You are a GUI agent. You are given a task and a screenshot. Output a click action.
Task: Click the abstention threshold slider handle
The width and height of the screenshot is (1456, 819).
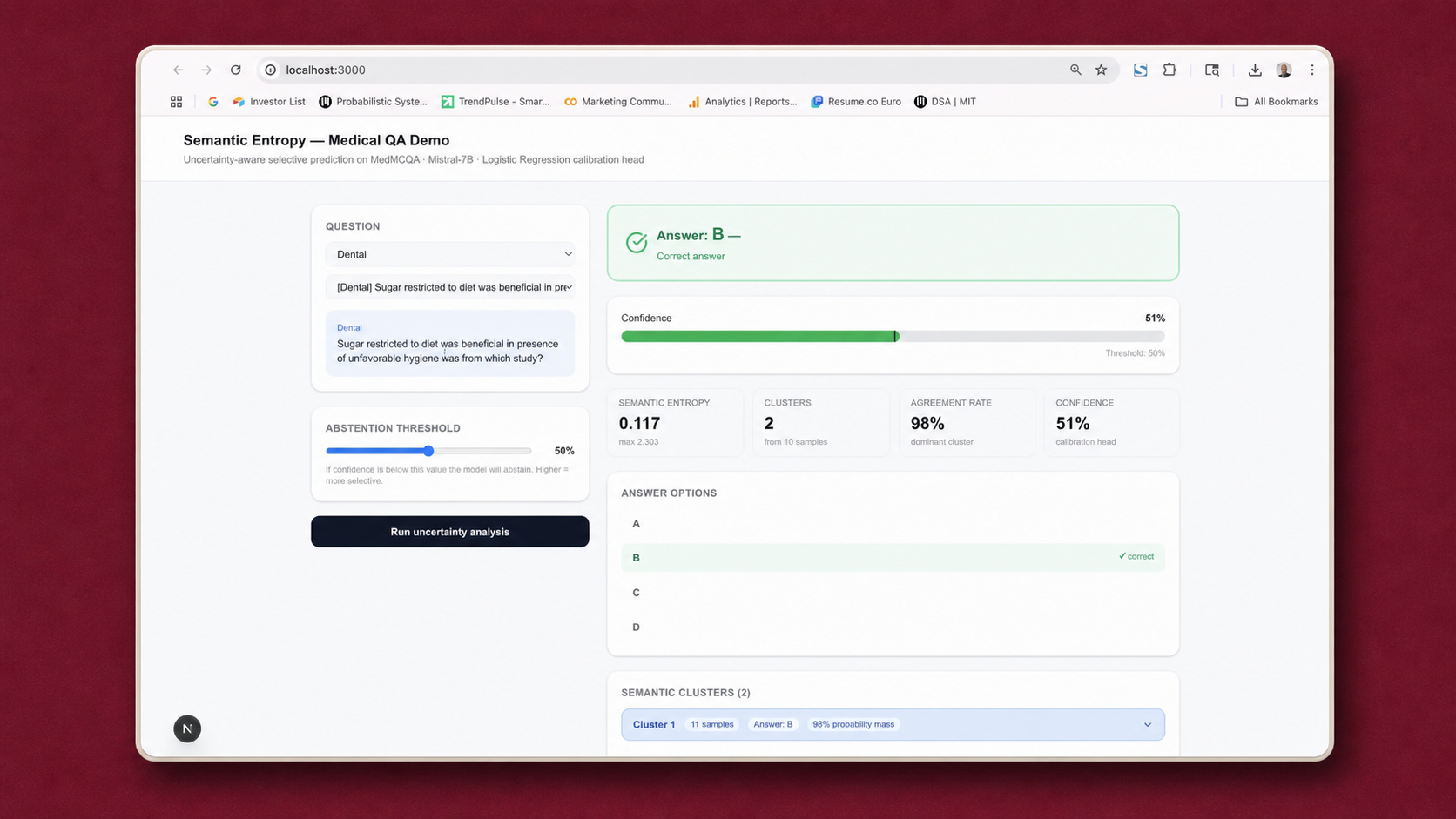428,451
